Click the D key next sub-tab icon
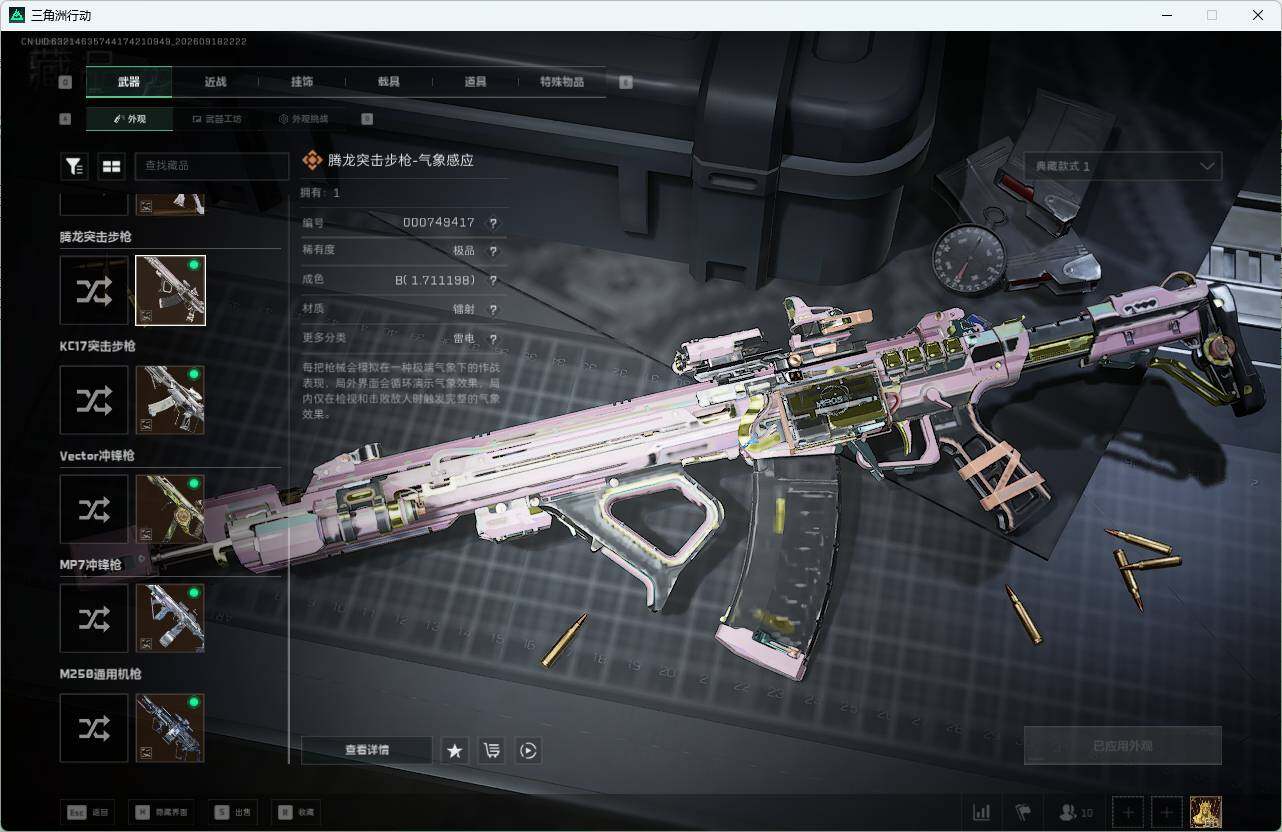1282x832 pixels. (x=367, y=119)
